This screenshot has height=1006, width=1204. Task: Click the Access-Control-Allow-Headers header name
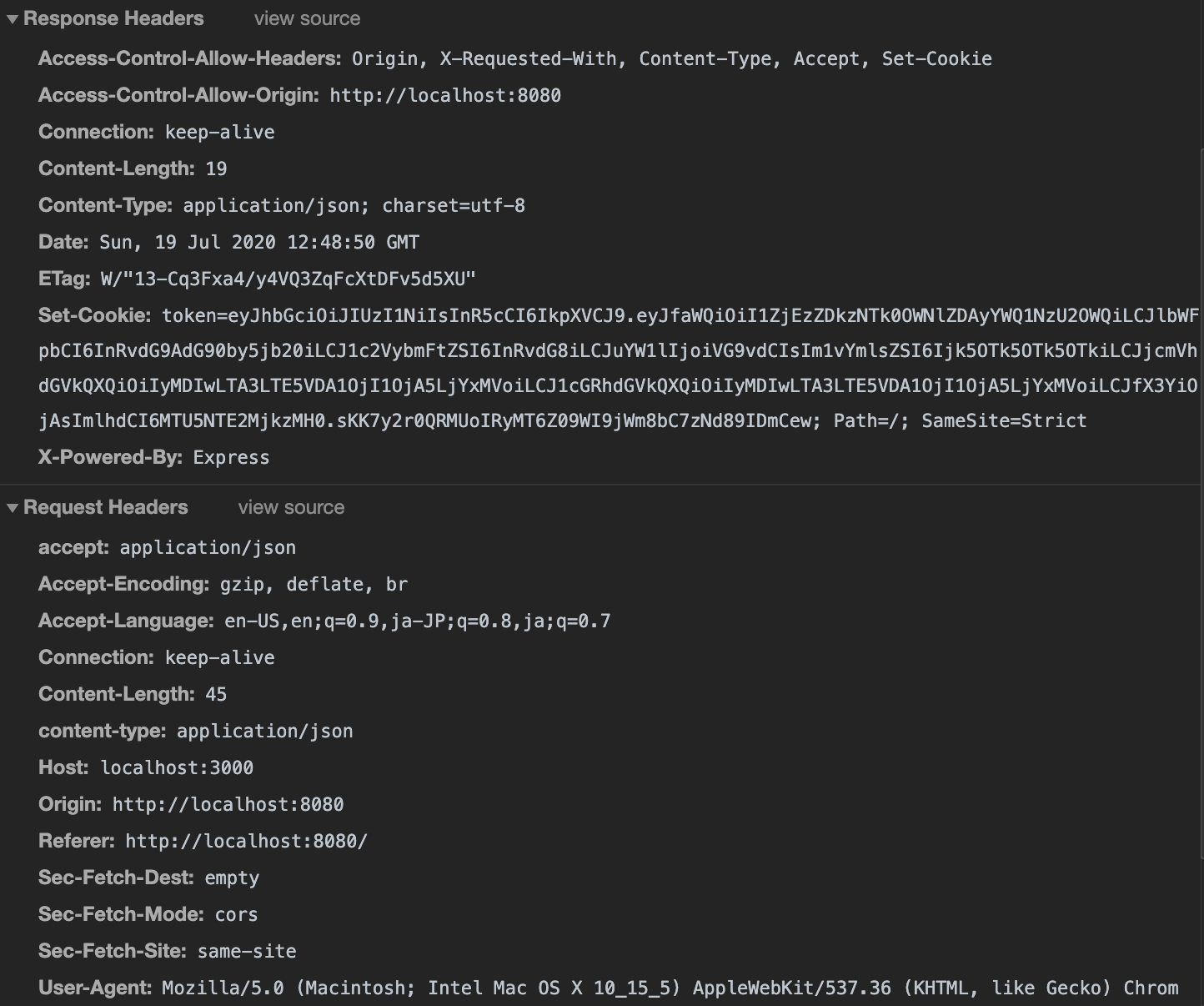coord(189,58)
